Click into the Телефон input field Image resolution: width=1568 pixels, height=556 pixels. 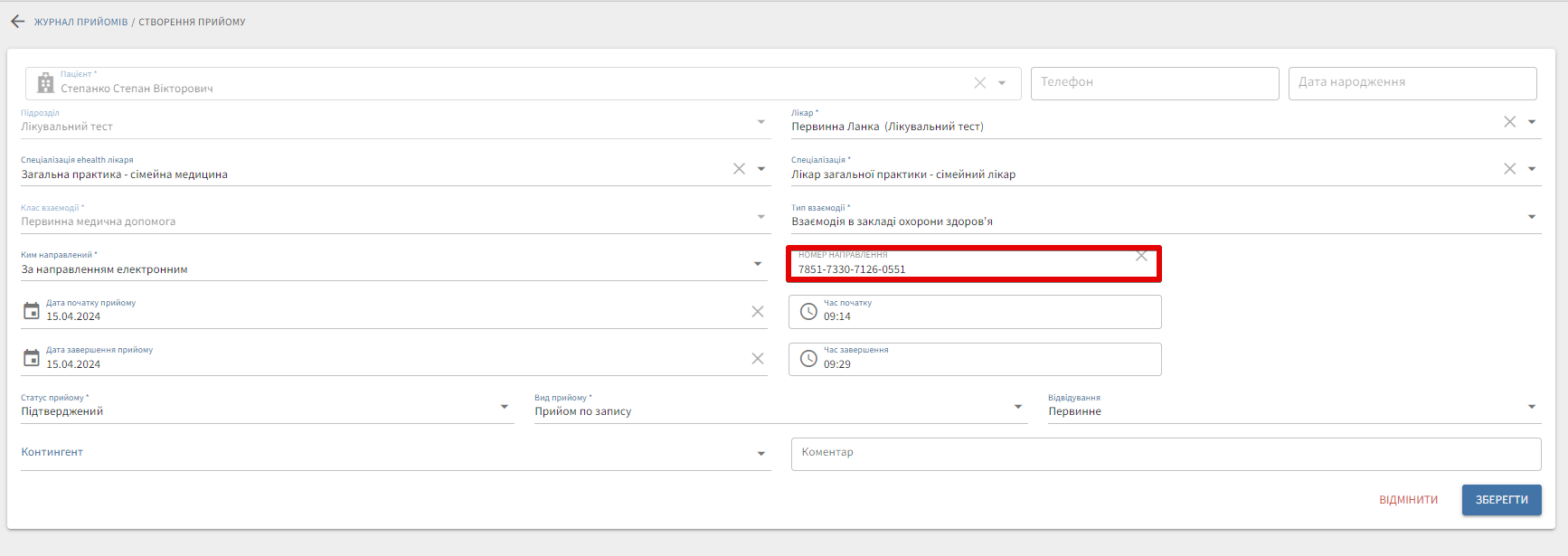point(1154,83)
